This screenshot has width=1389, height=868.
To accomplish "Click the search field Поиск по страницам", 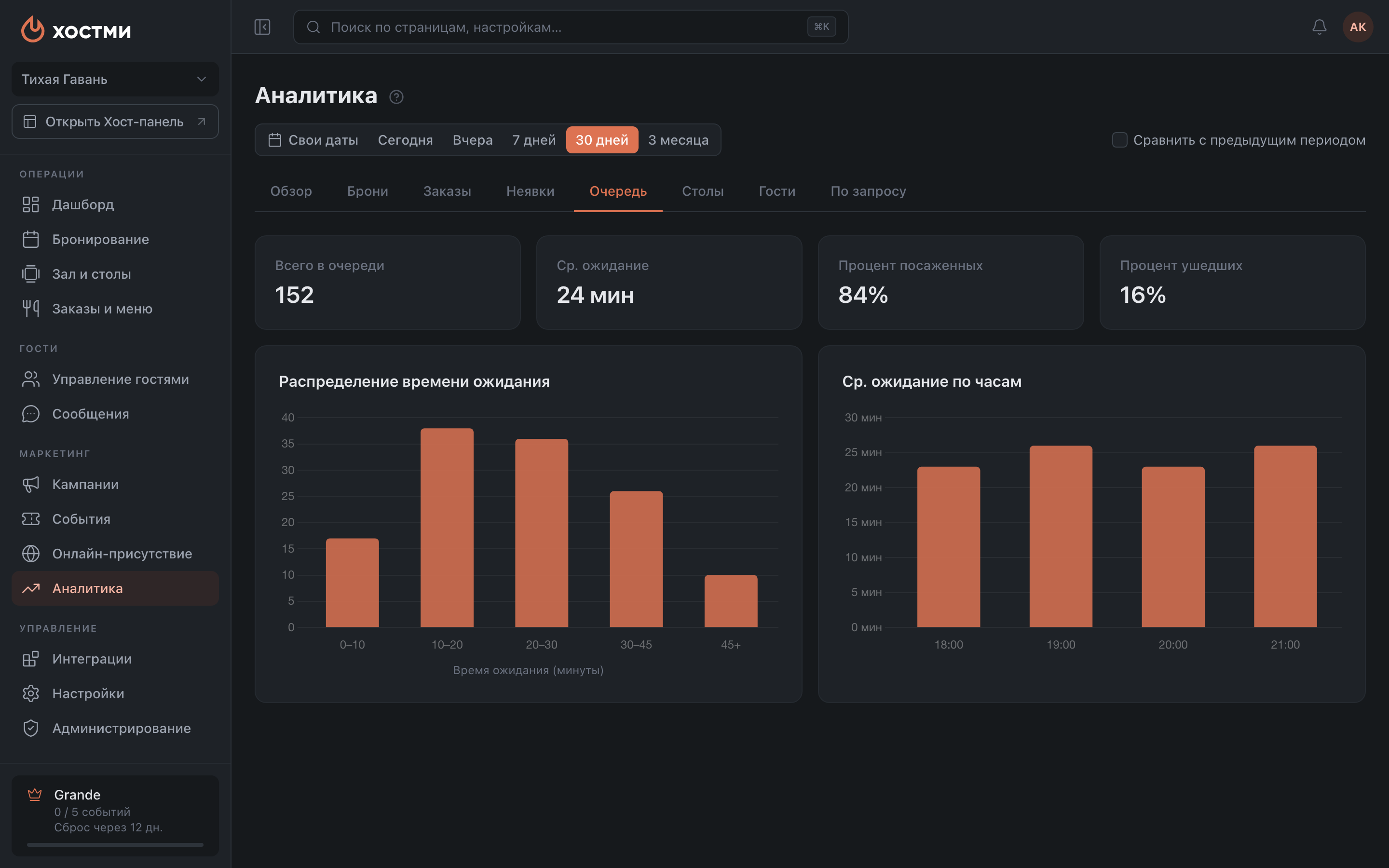I will point(571,27).
